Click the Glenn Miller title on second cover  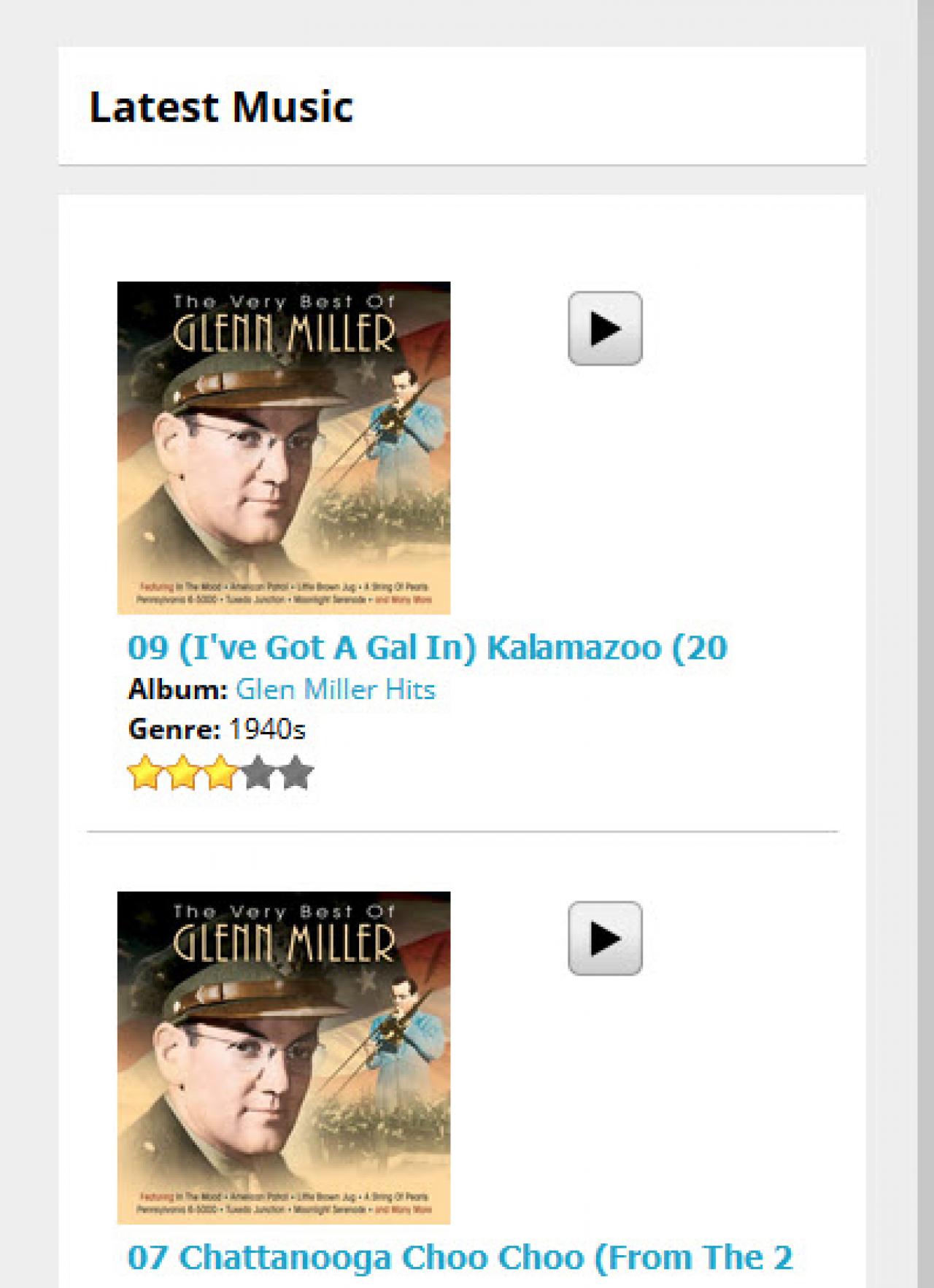coord(284,942)
